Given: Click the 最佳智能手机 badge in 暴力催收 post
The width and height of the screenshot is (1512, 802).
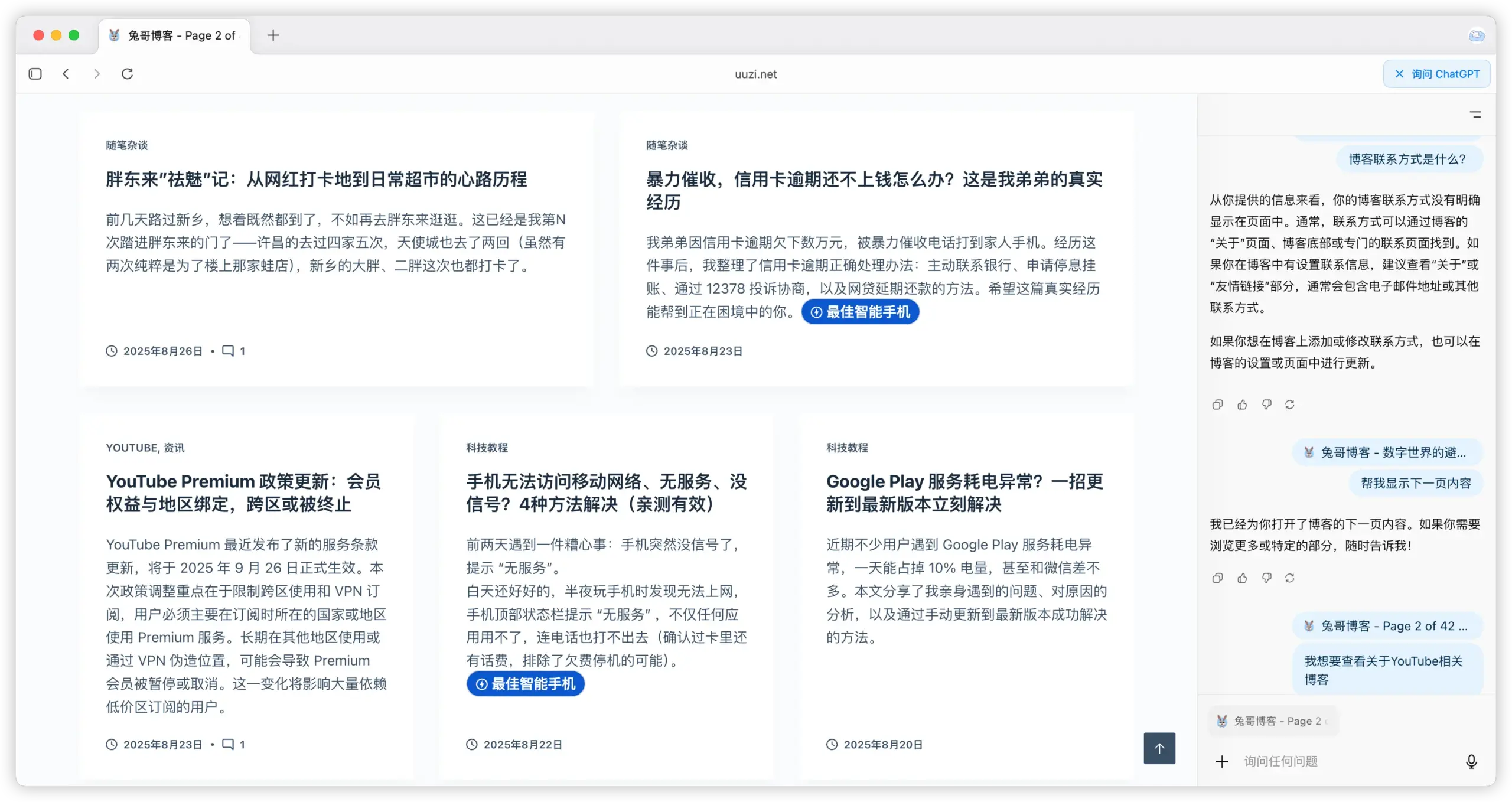Looking at the screenshot, I should (x=860, y=312).
